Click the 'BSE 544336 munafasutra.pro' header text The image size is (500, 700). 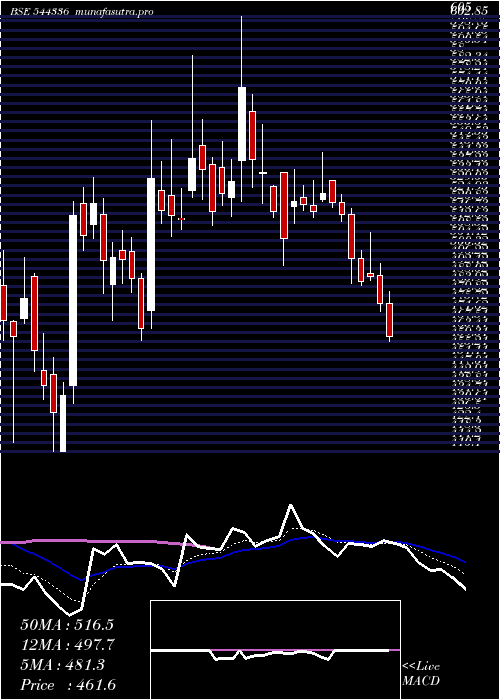pos(82,12)
